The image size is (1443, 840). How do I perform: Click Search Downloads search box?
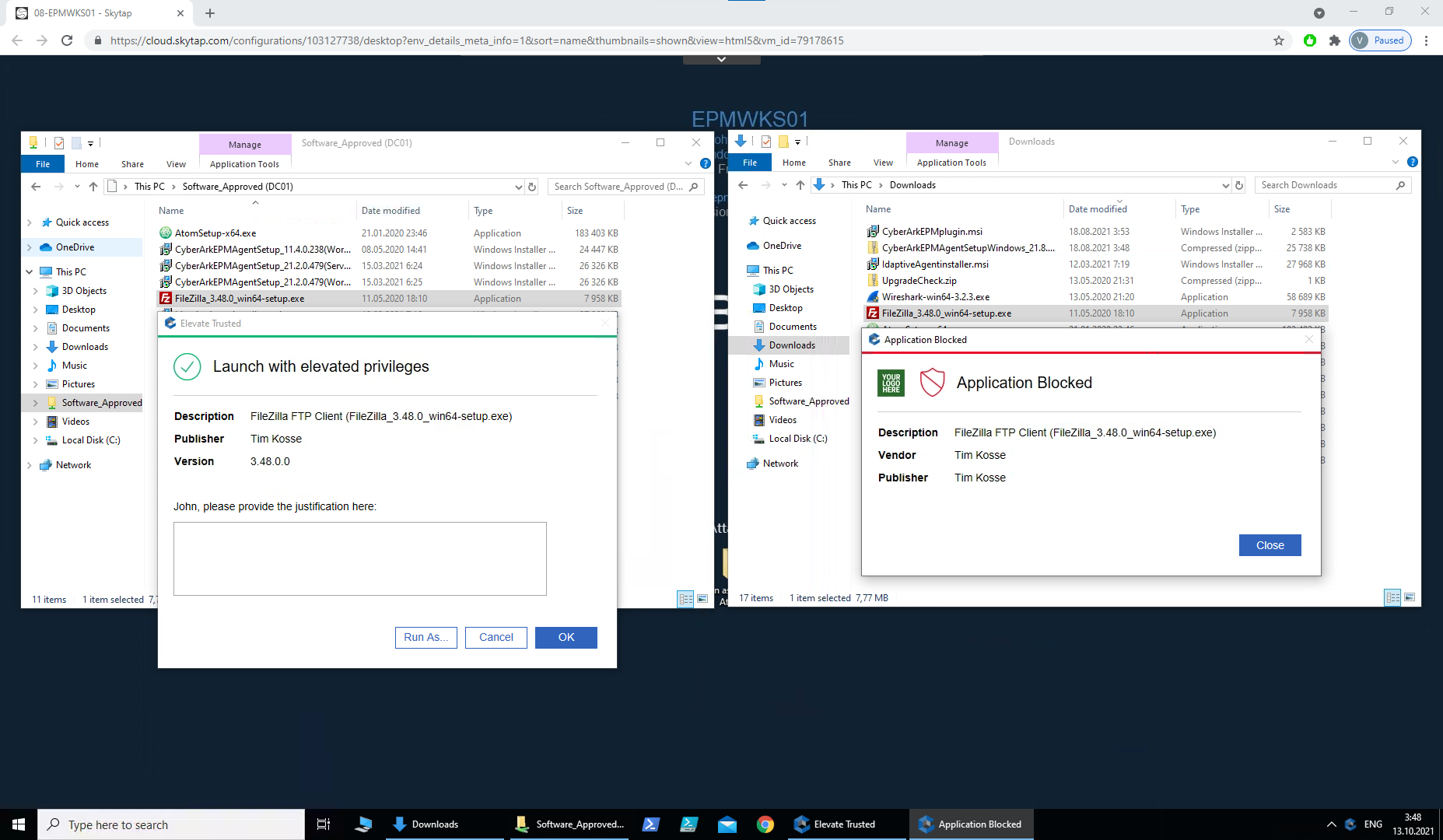[1333, 185]
